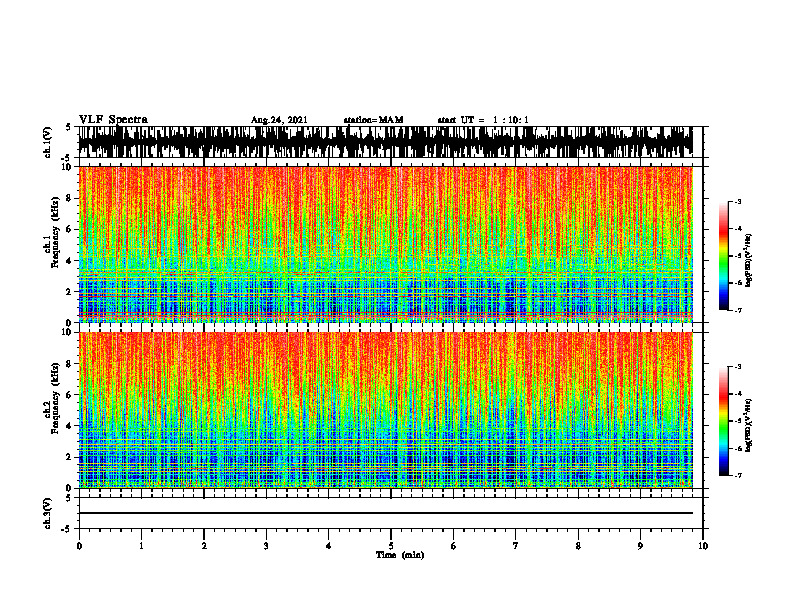Click the ch.3 flat voltage trace line
This screenshot has height=612, width=792.
tap(386, 513)
